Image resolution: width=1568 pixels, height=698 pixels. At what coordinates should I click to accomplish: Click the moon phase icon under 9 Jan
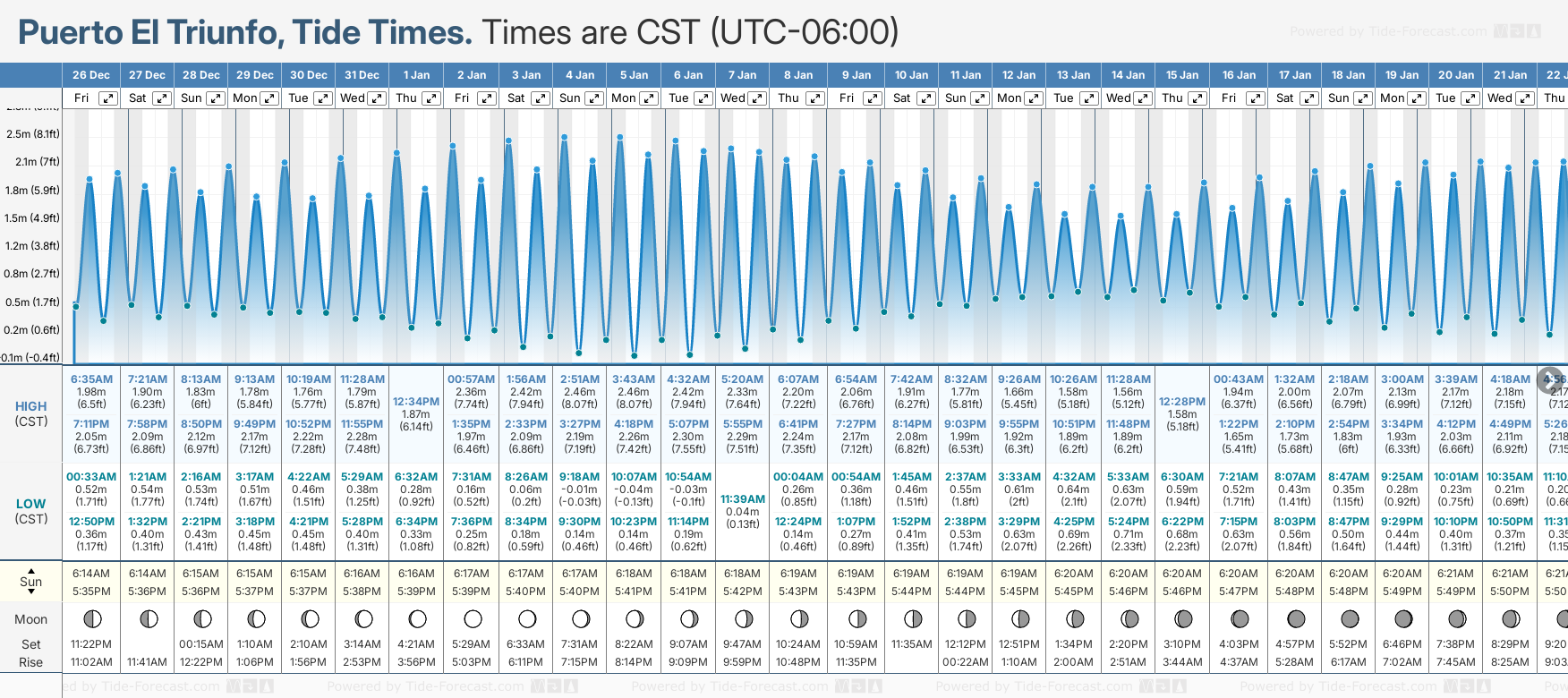coord(856,618)
